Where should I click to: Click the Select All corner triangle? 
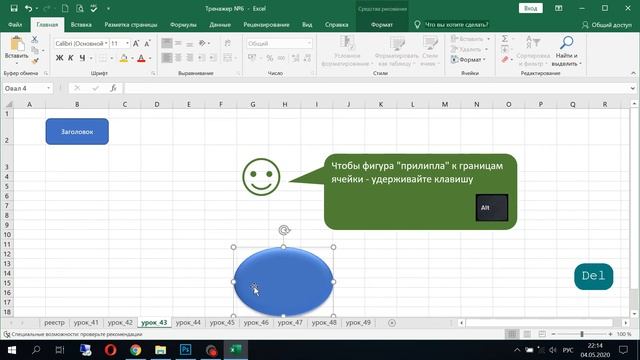(x=9, y=104)
